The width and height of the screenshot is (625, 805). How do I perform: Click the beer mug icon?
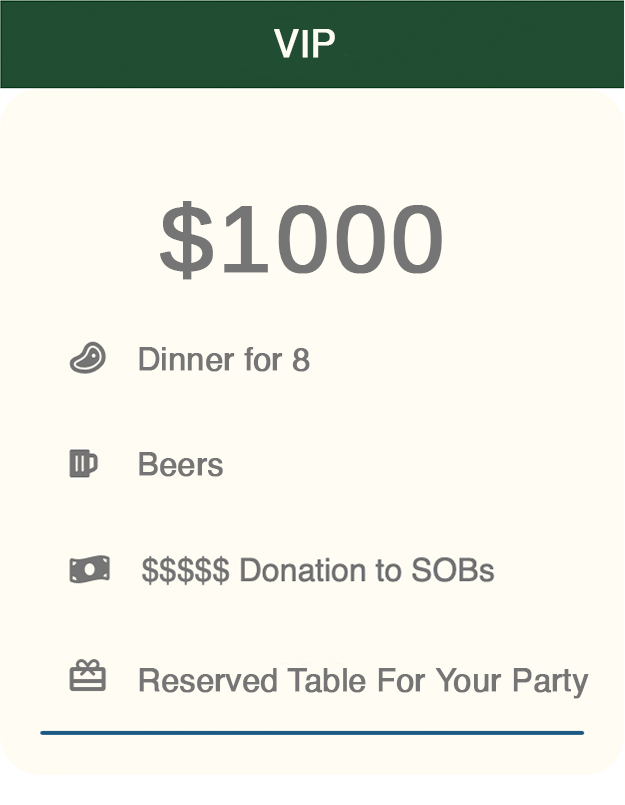click(84, 464)
